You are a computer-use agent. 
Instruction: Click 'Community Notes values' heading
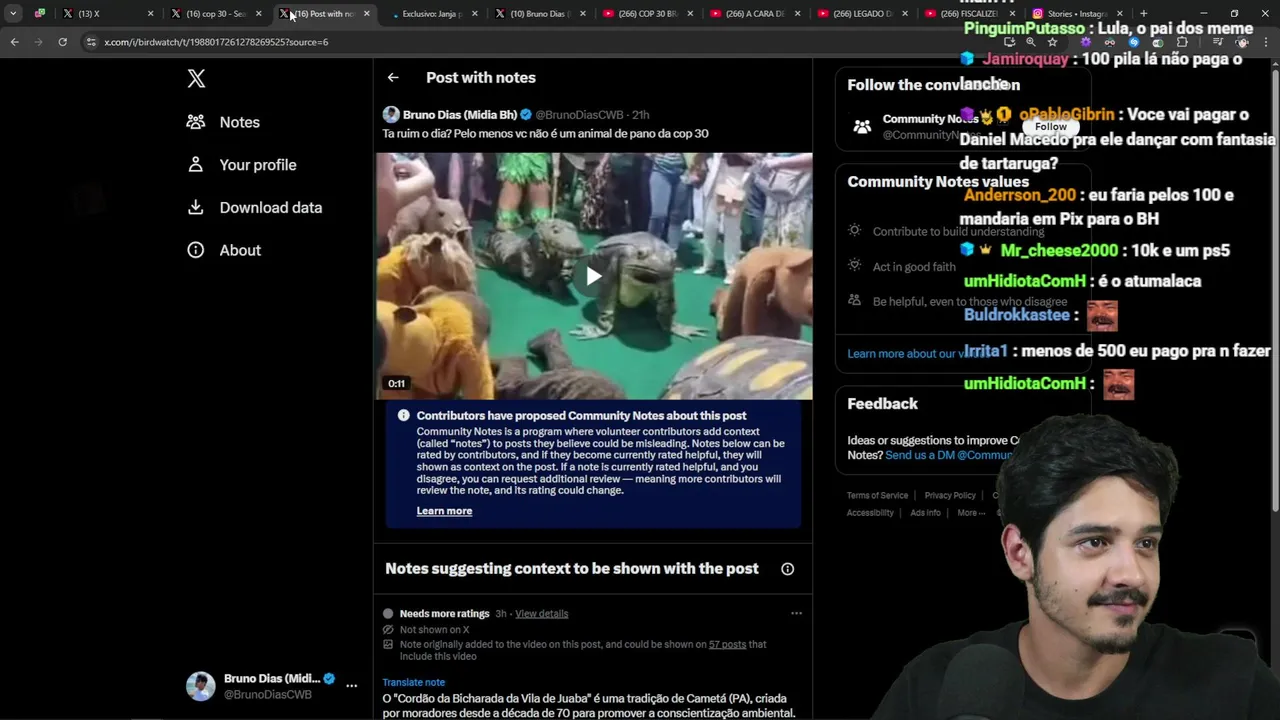tap(938, 182)
